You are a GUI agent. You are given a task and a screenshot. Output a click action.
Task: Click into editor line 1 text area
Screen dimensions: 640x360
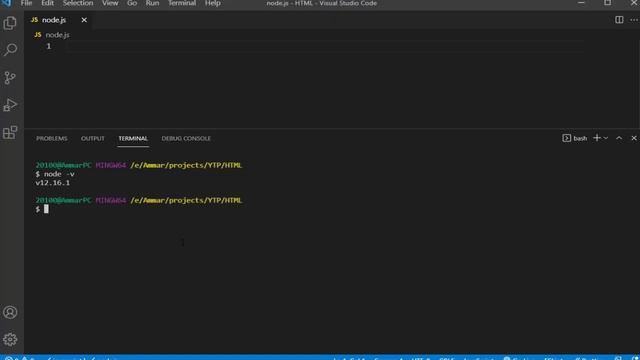pyautogui.click(x=324, y=46)
